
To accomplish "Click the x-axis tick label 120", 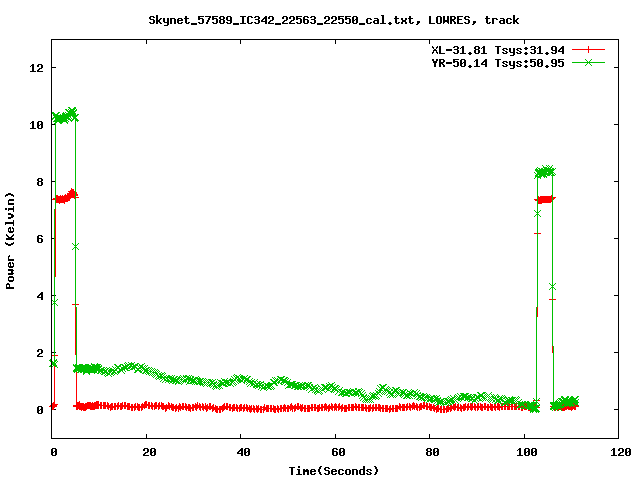I will (621, 452).
